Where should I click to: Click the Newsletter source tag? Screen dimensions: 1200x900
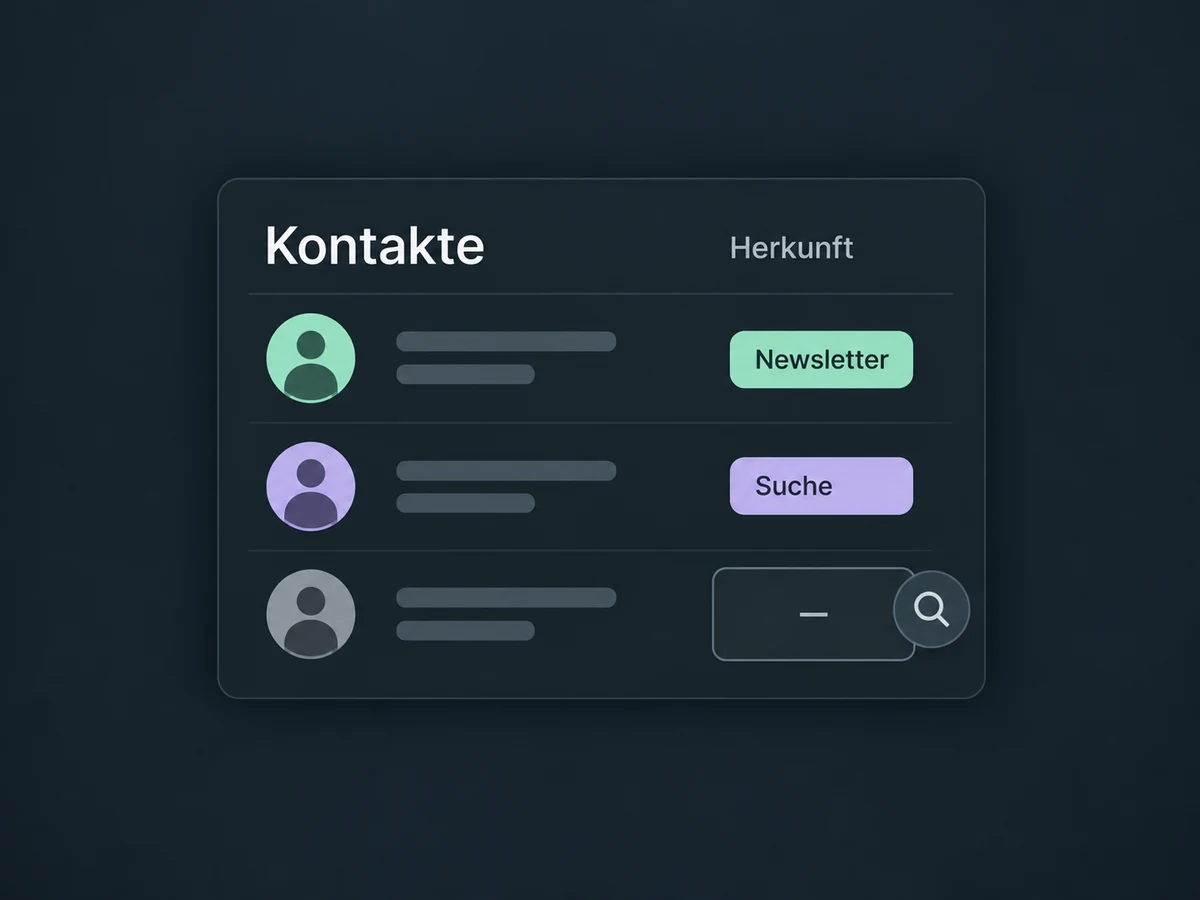[x=821, y=359]
